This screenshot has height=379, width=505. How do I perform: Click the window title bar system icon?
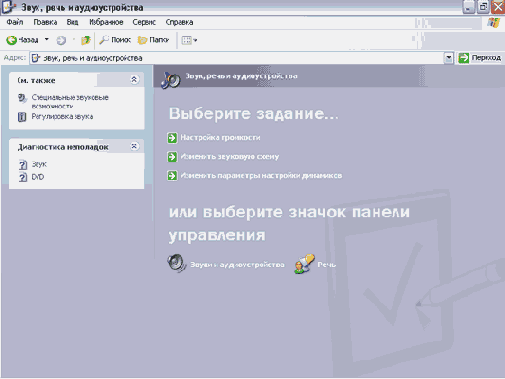[x=8, y=7]
